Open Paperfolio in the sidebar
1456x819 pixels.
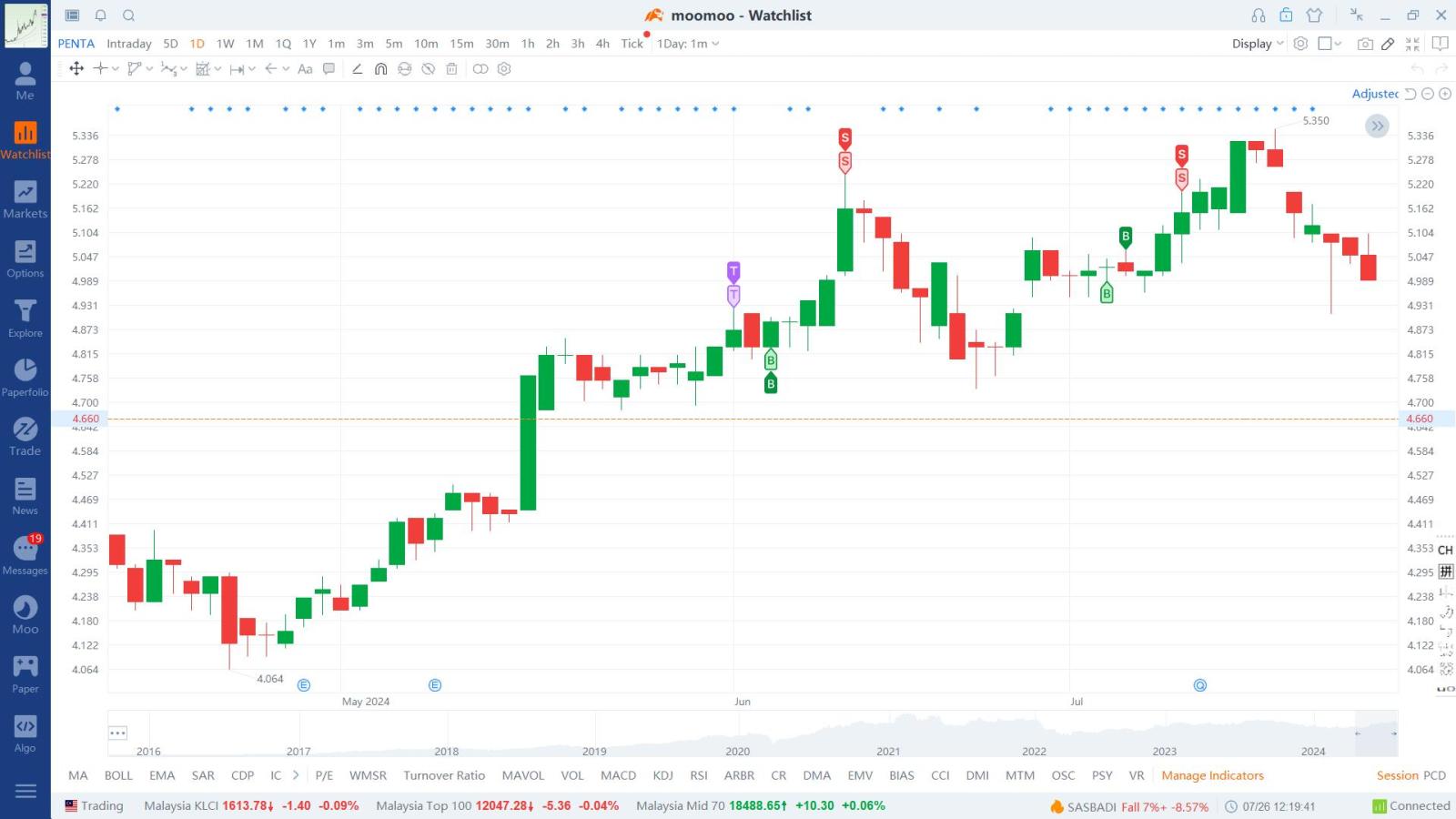pyautogui.click(x=25, y=379)
